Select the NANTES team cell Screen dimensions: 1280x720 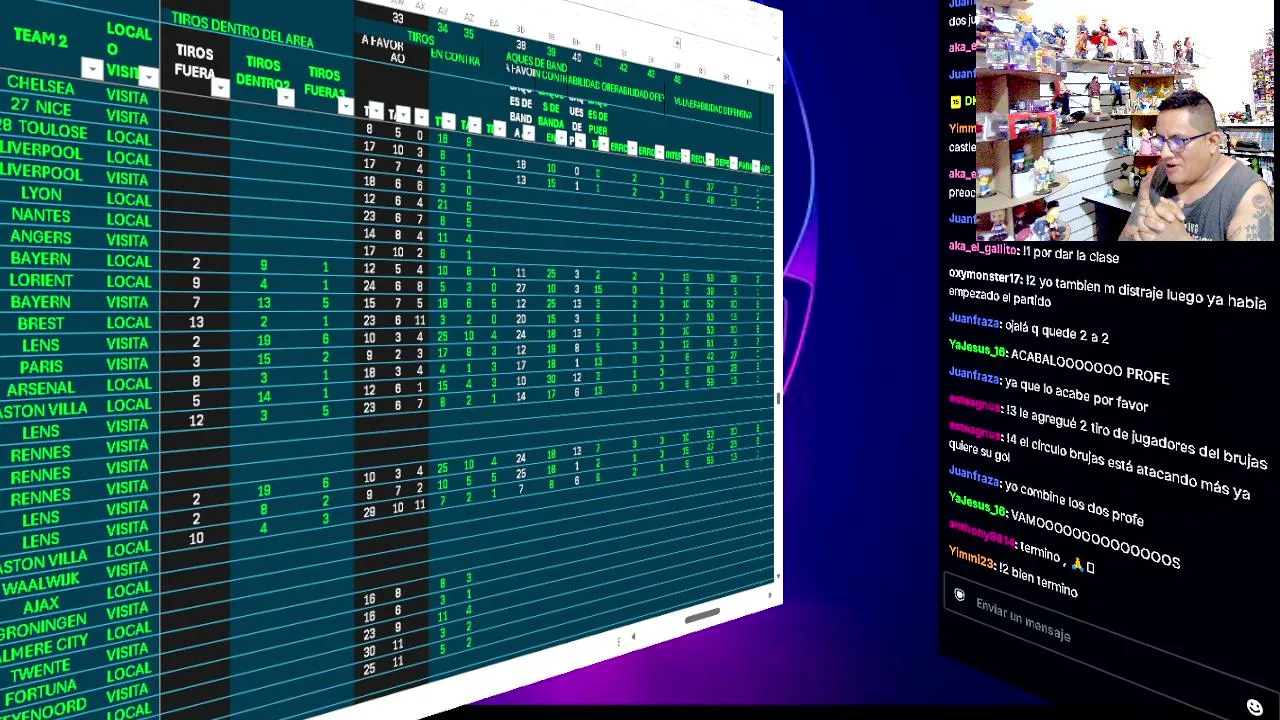point(41,216)
